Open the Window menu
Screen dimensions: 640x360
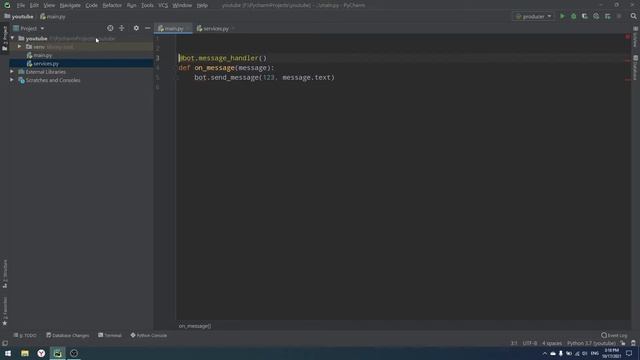182,5
